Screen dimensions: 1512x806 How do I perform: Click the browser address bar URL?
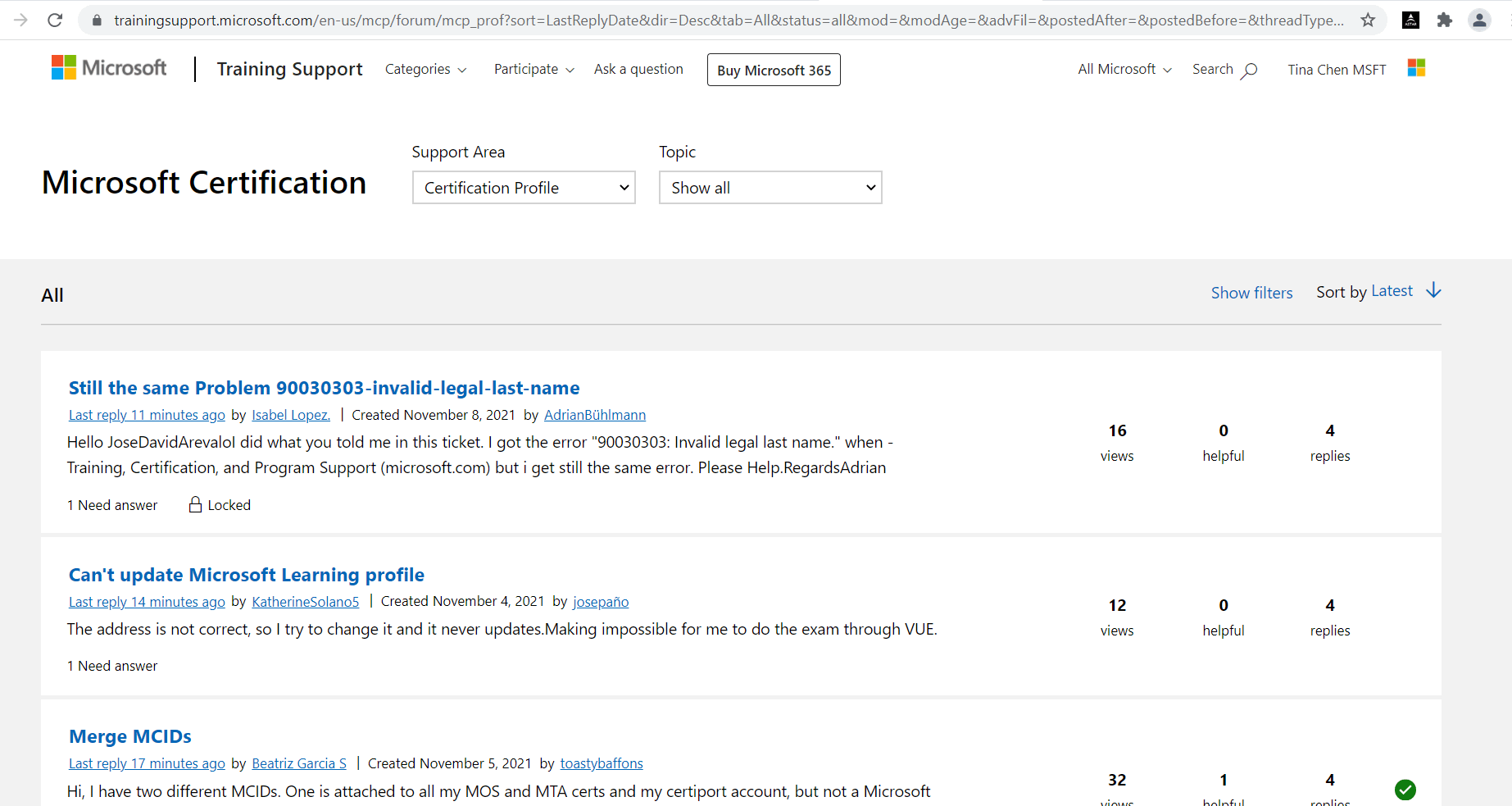tap(729, 20)
